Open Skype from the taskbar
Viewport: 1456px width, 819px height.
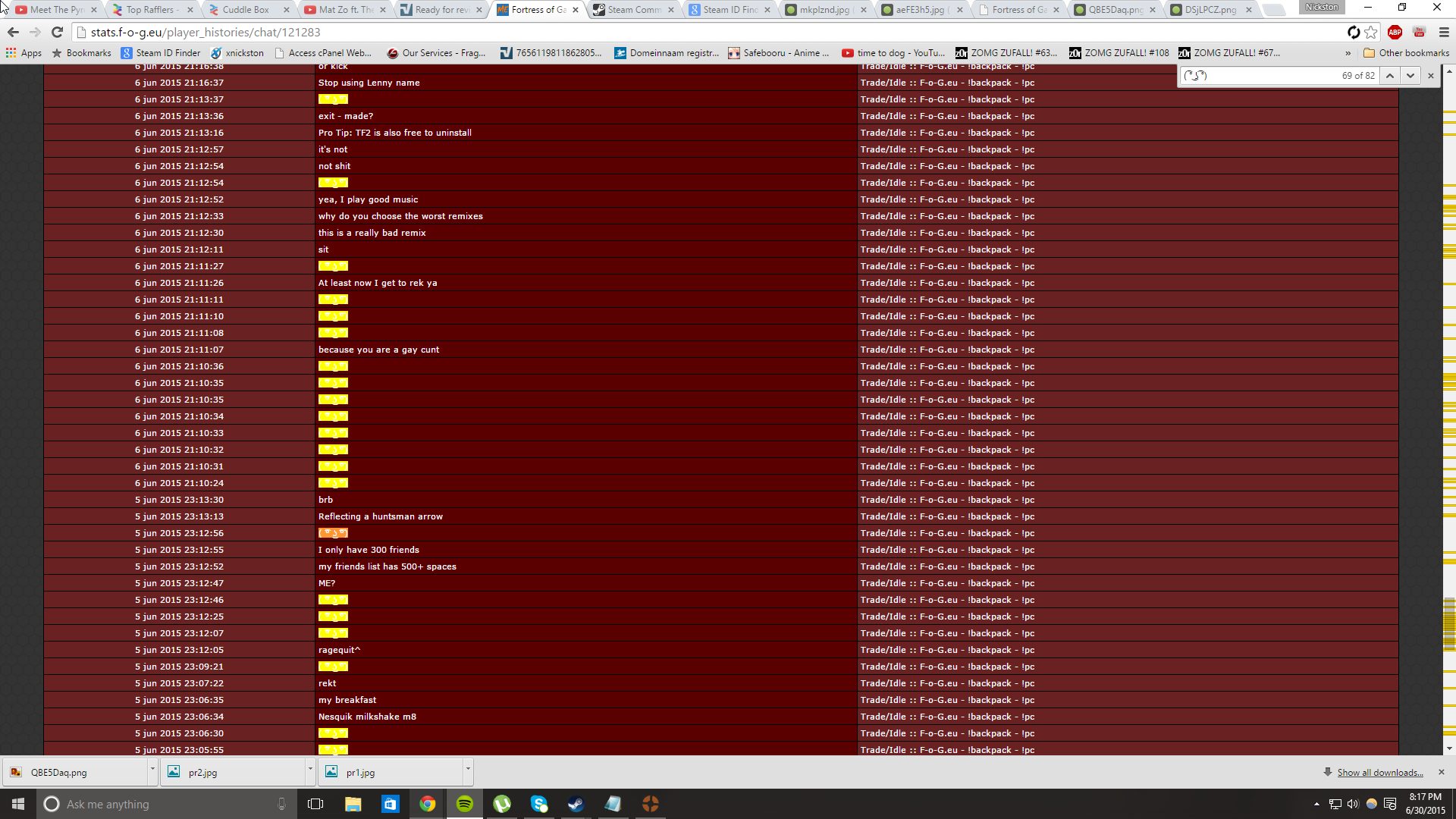(539, 804)
